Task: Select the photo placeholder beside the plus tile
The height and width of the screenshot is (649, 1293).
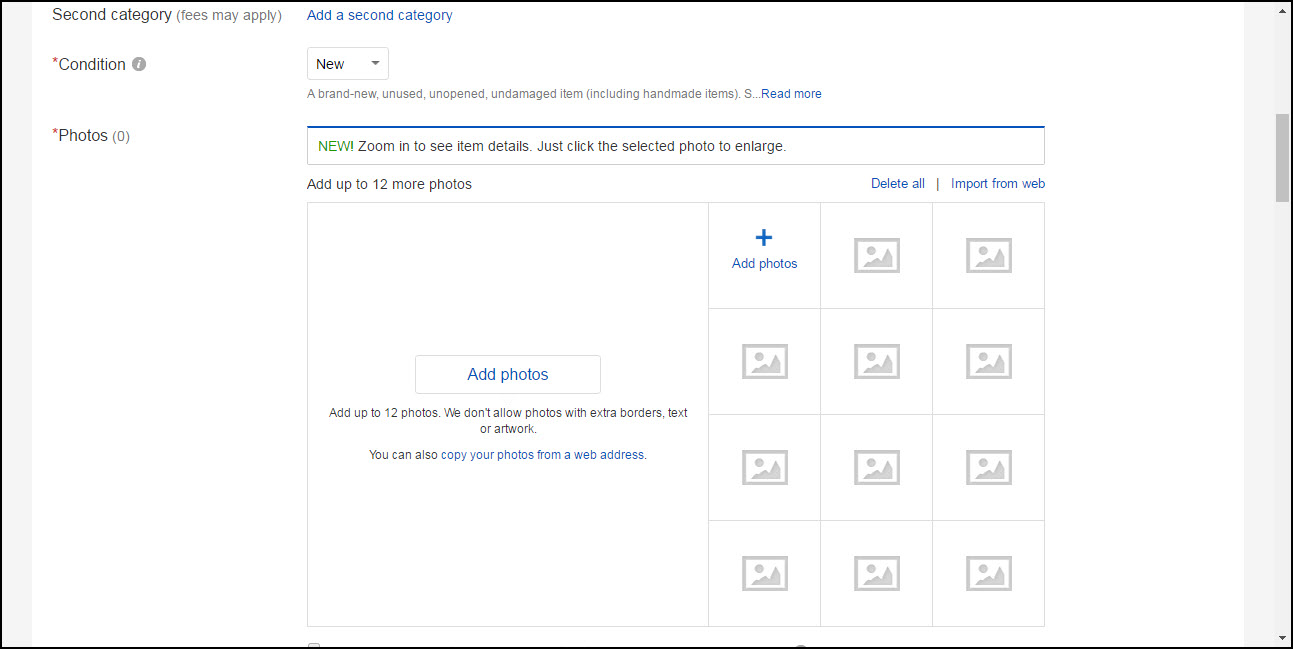Action: pyautogui.click(x=876, y=255)
